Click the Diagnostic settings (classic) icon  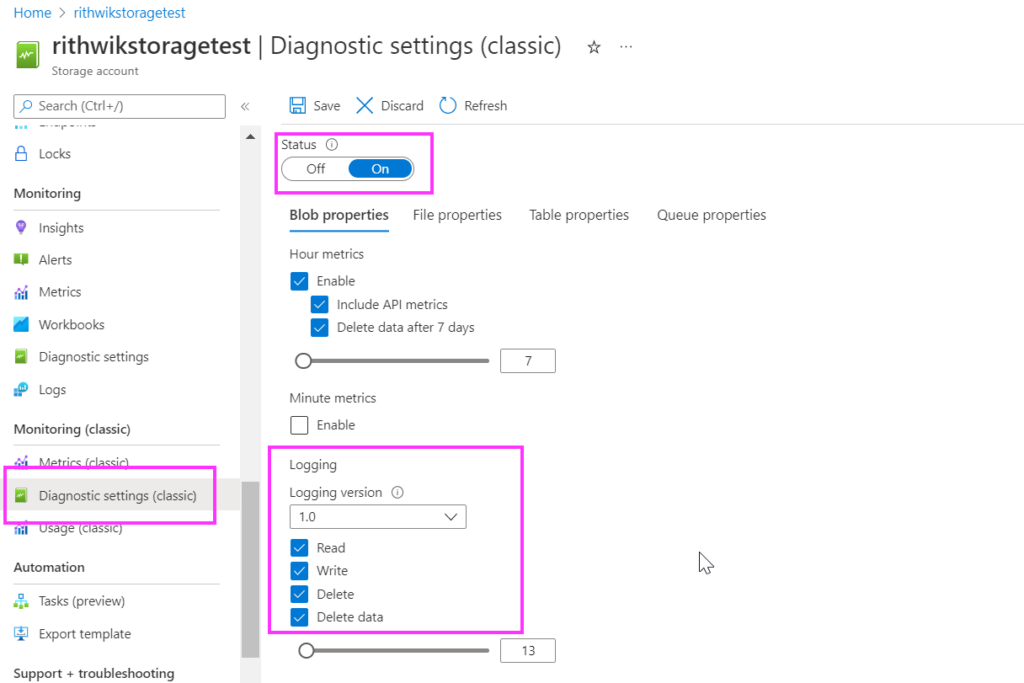[x=21, y=495]
